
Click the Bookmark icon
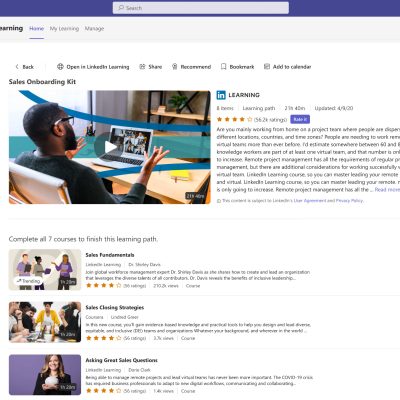(223, 67)
